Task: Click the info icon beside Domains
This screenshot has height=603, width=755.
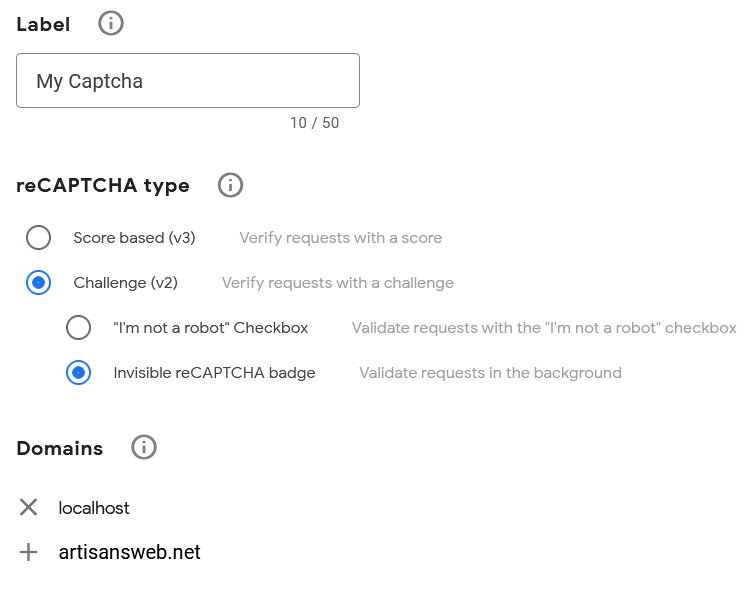Action: click(x=144, y=447)
